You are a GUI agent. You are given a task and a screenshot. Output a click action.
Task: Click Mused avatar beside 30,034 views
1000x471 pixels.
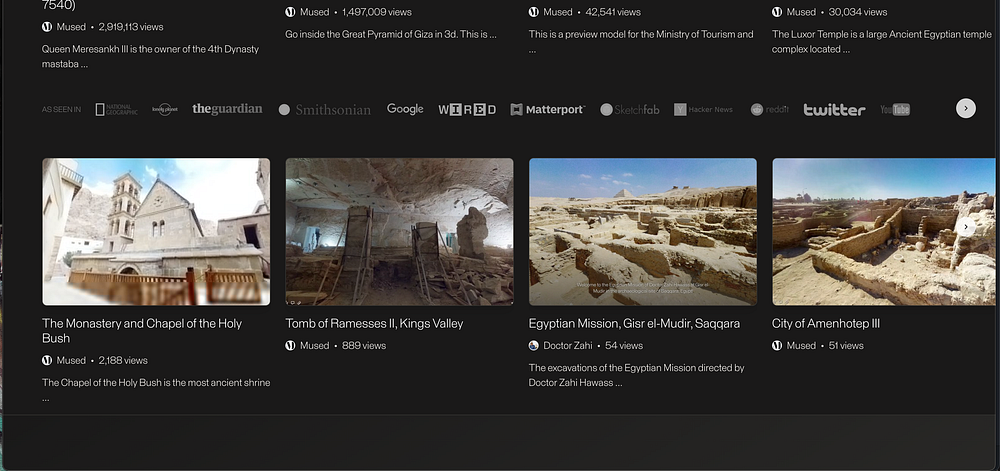coord(777,12)
